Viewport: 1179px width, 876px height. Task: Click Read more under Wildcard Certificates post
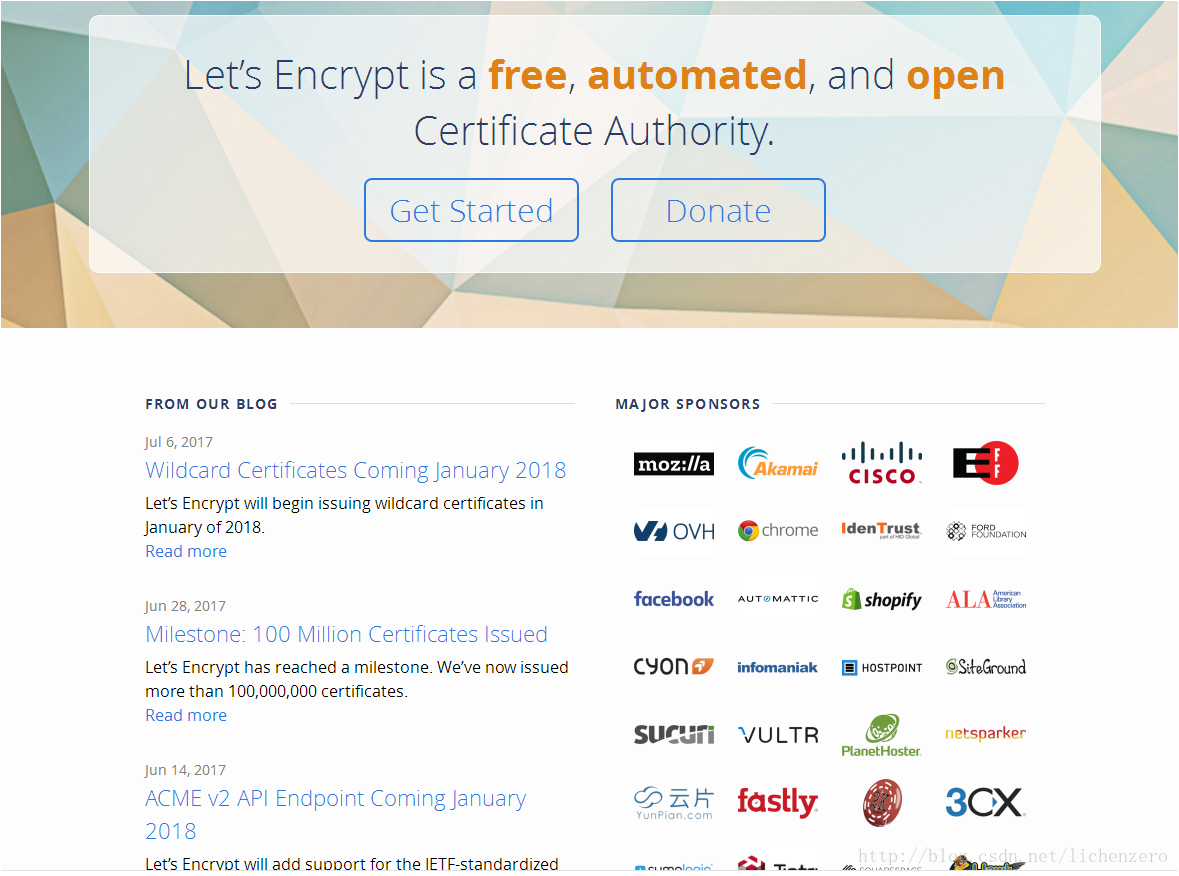[186, 551]
